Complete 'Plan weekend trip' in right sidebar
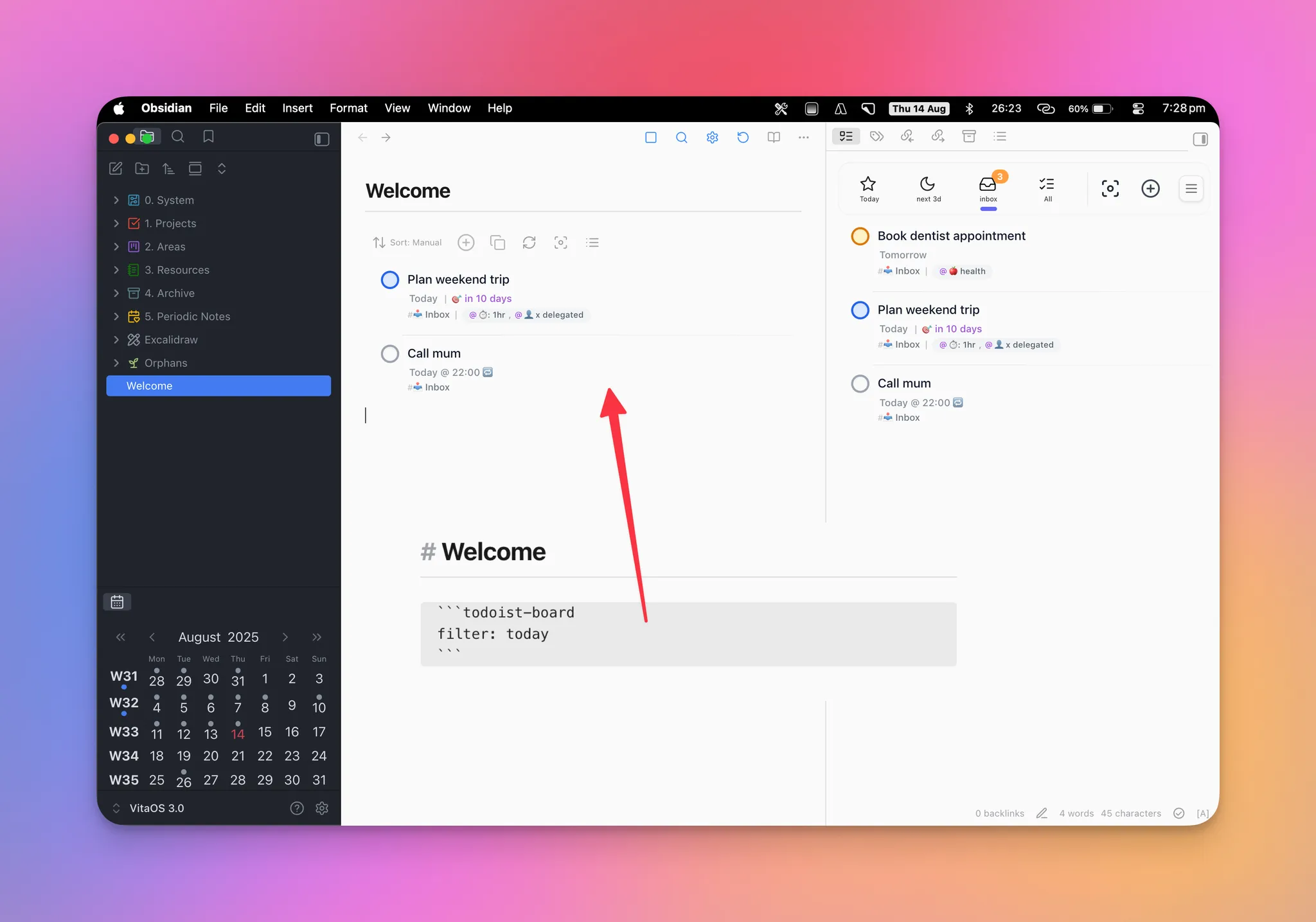 [x=860, y=310]
